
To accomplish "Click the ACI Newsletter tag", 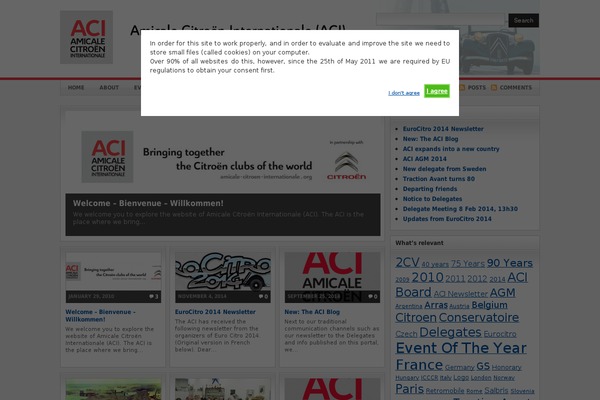I will pyautogui.click(x=460, y=294).
